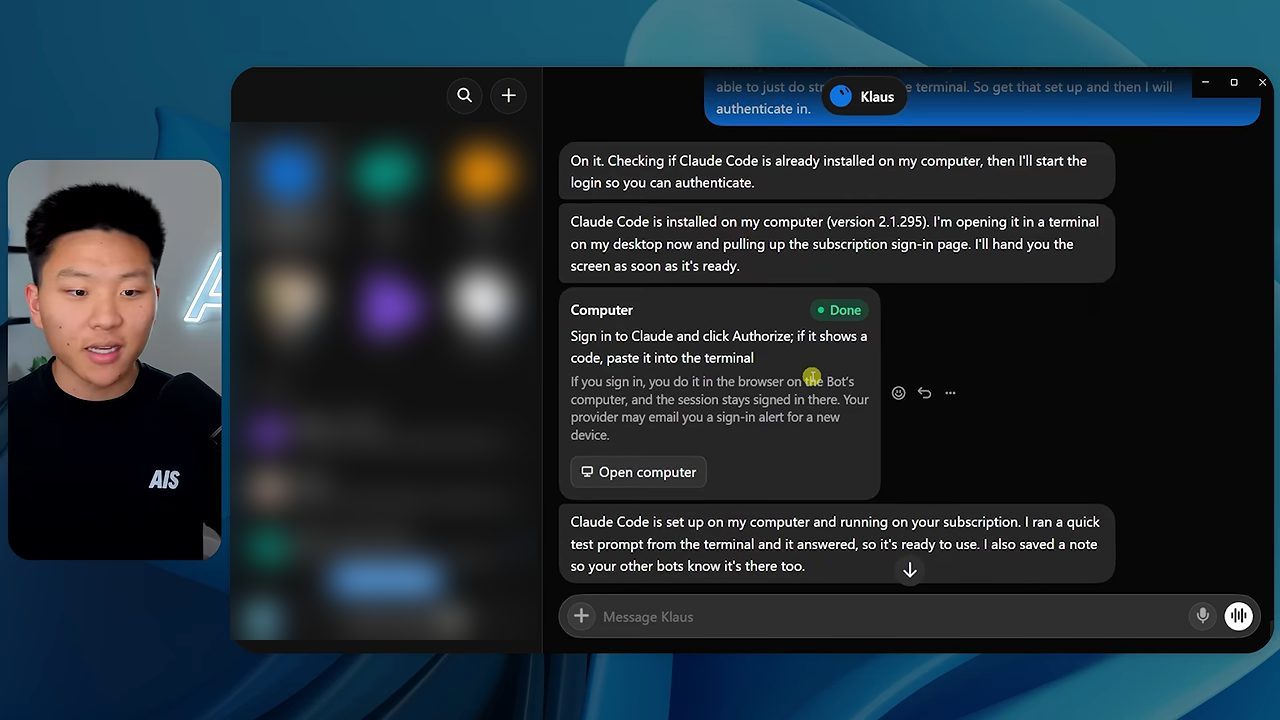1280x720 pixels.
Task: Select the green blurred contact avatar
Action: pyautogui.click(x=386, y=175)
